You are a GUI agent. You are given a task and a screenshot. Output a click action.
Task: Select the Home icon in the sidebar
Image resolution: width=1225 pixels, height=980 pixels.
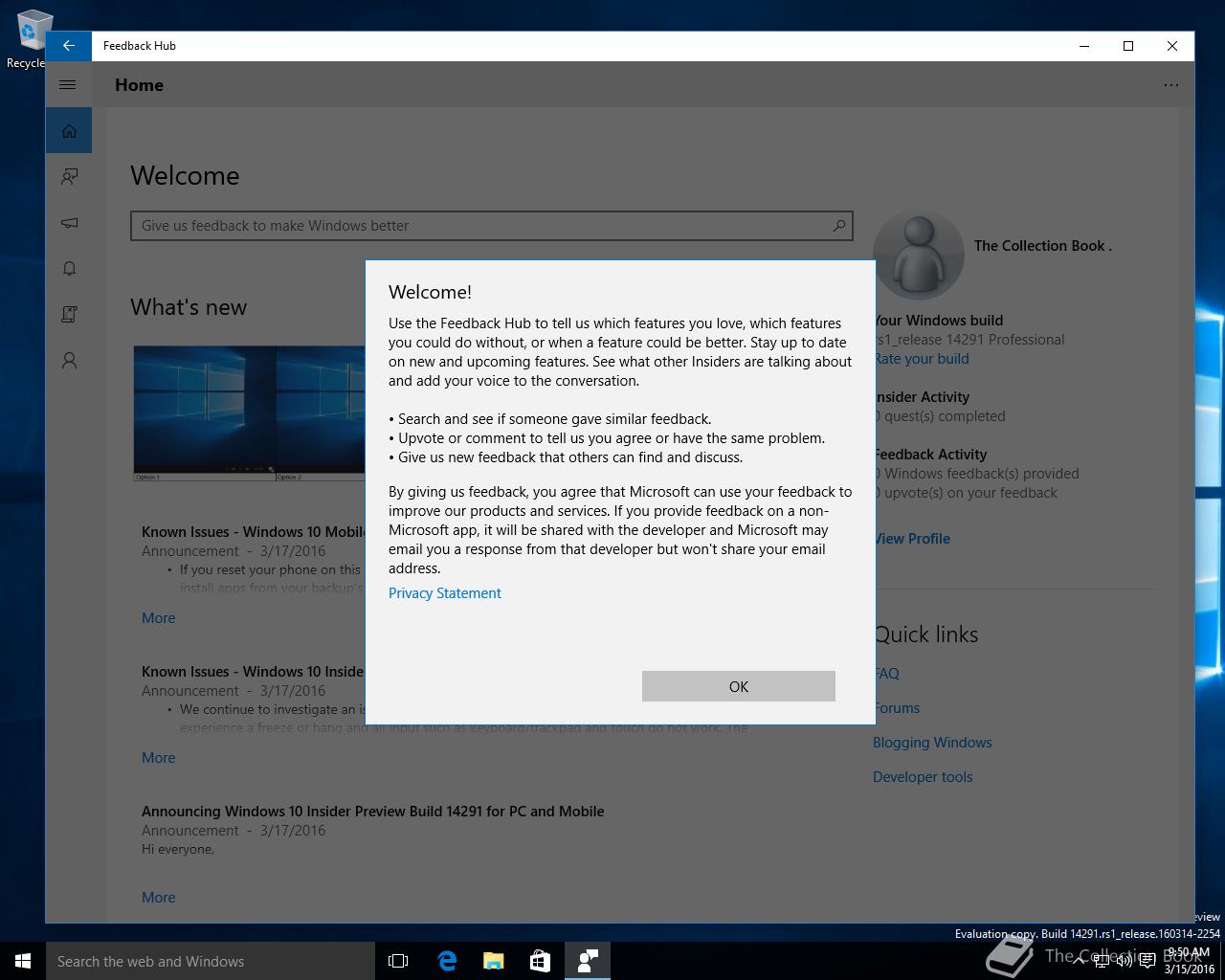(x=69, y=130)
